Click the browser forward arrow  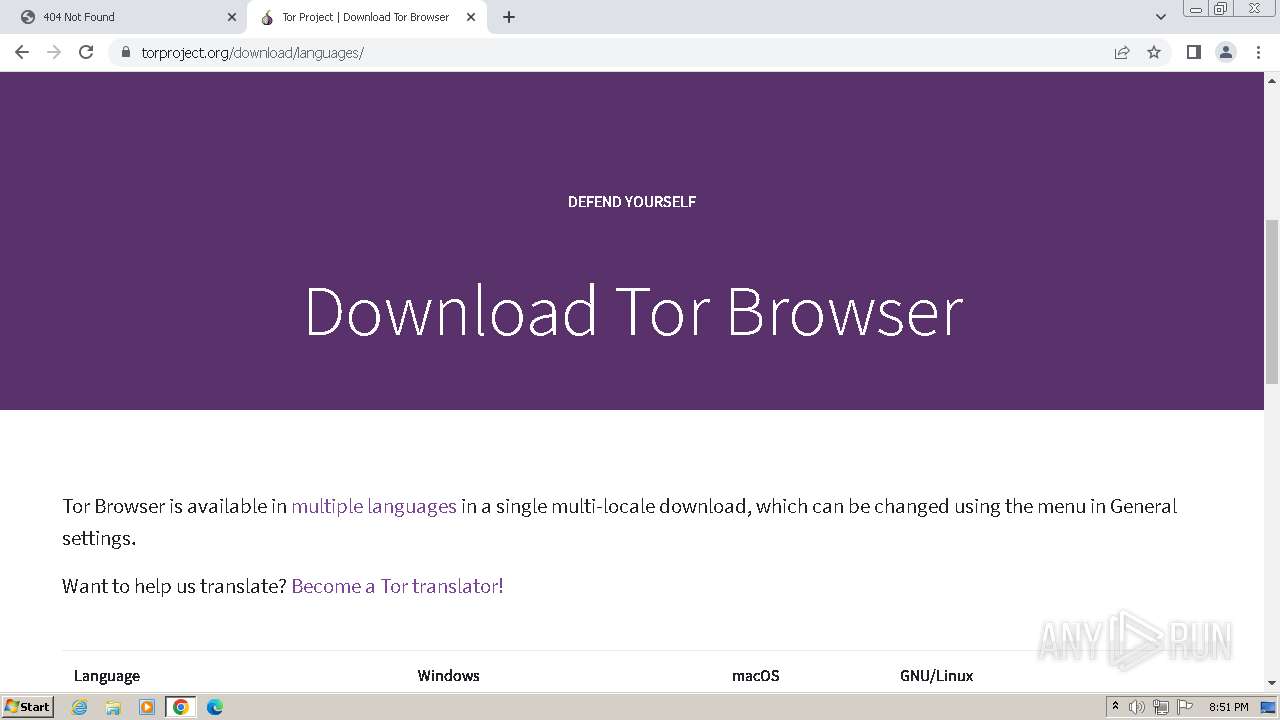coord(54,52)
